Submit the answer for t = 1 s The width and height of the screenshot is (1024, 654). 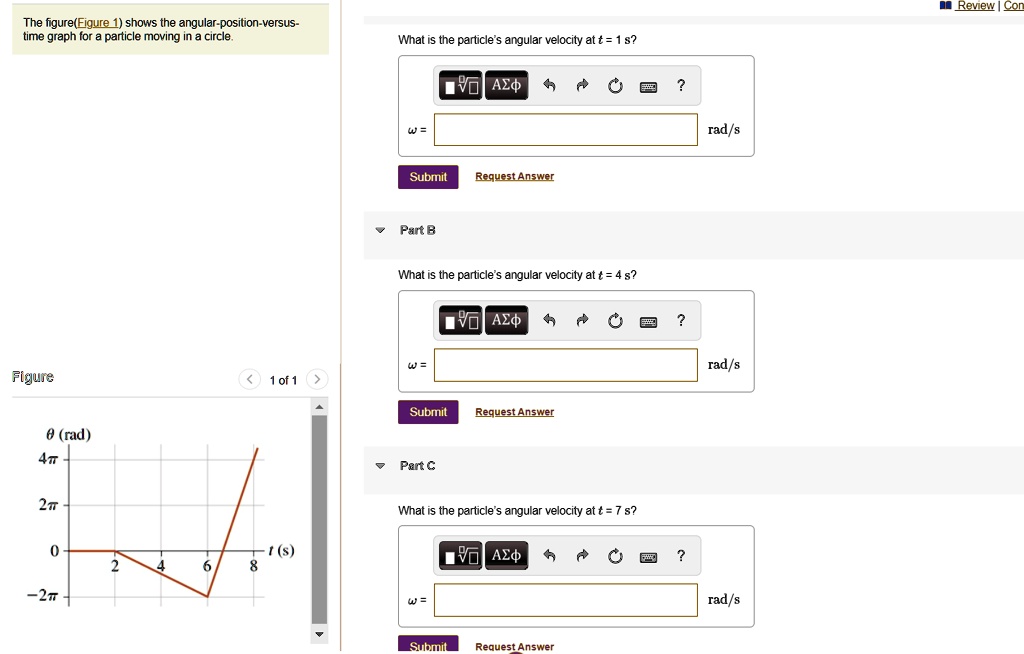click(x=428, y=177)
